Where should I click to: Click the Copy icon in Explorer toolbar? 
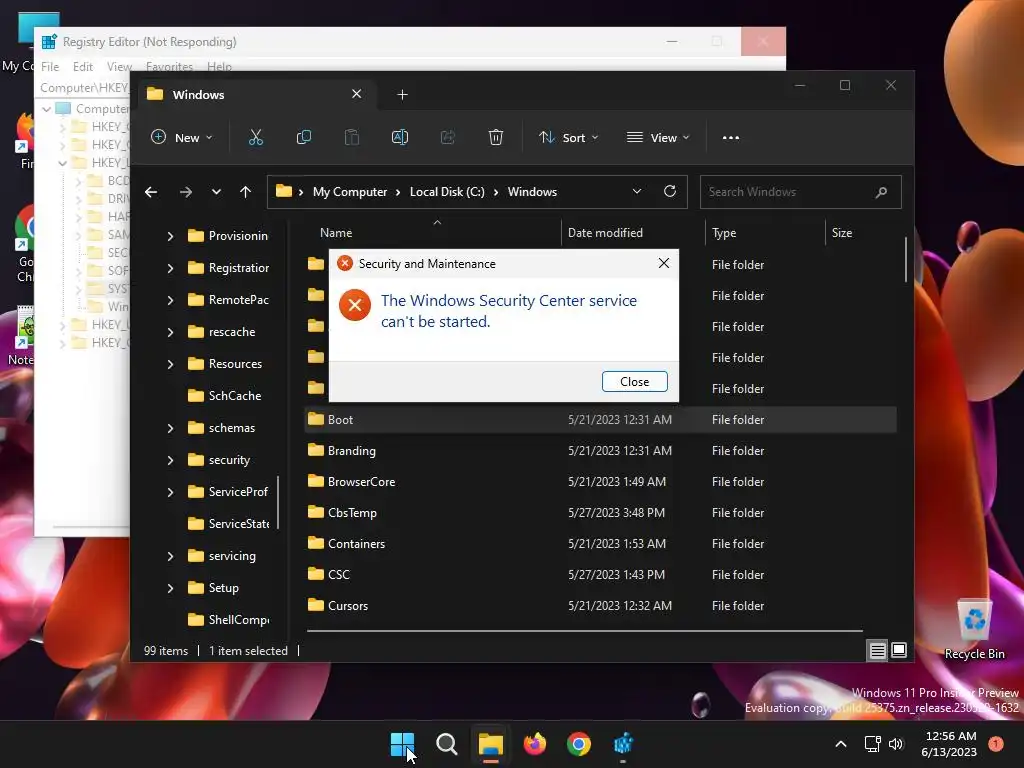(x=304, y=138)
